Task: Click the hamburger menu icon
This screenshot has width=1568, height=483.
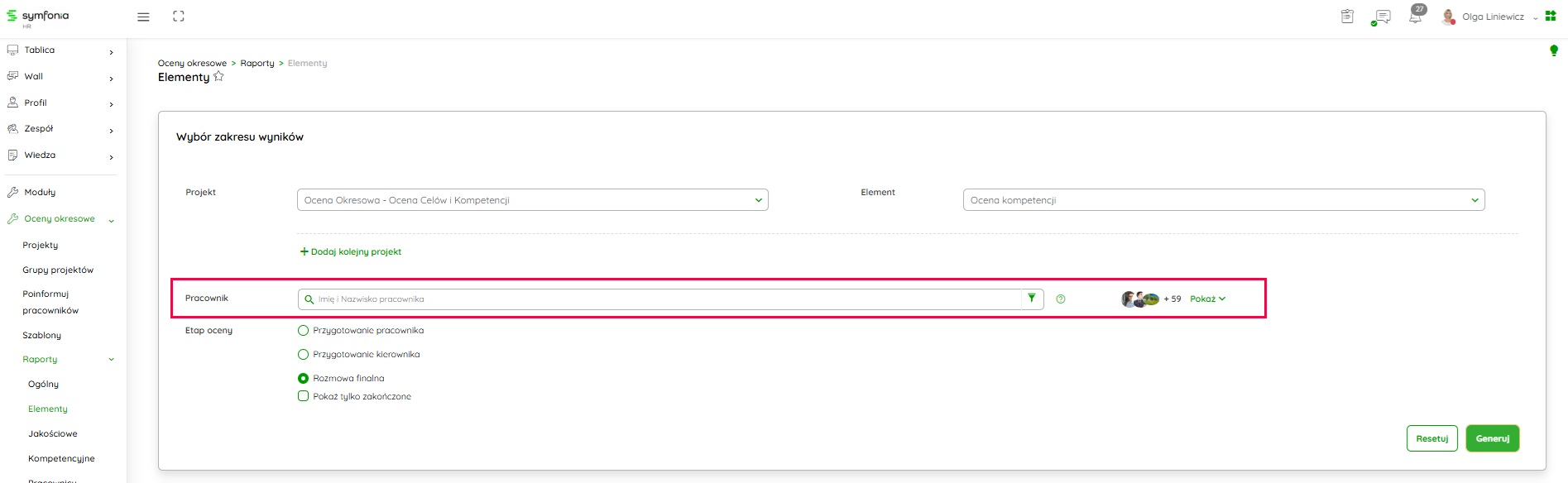Action: click(x=143, y=17)
